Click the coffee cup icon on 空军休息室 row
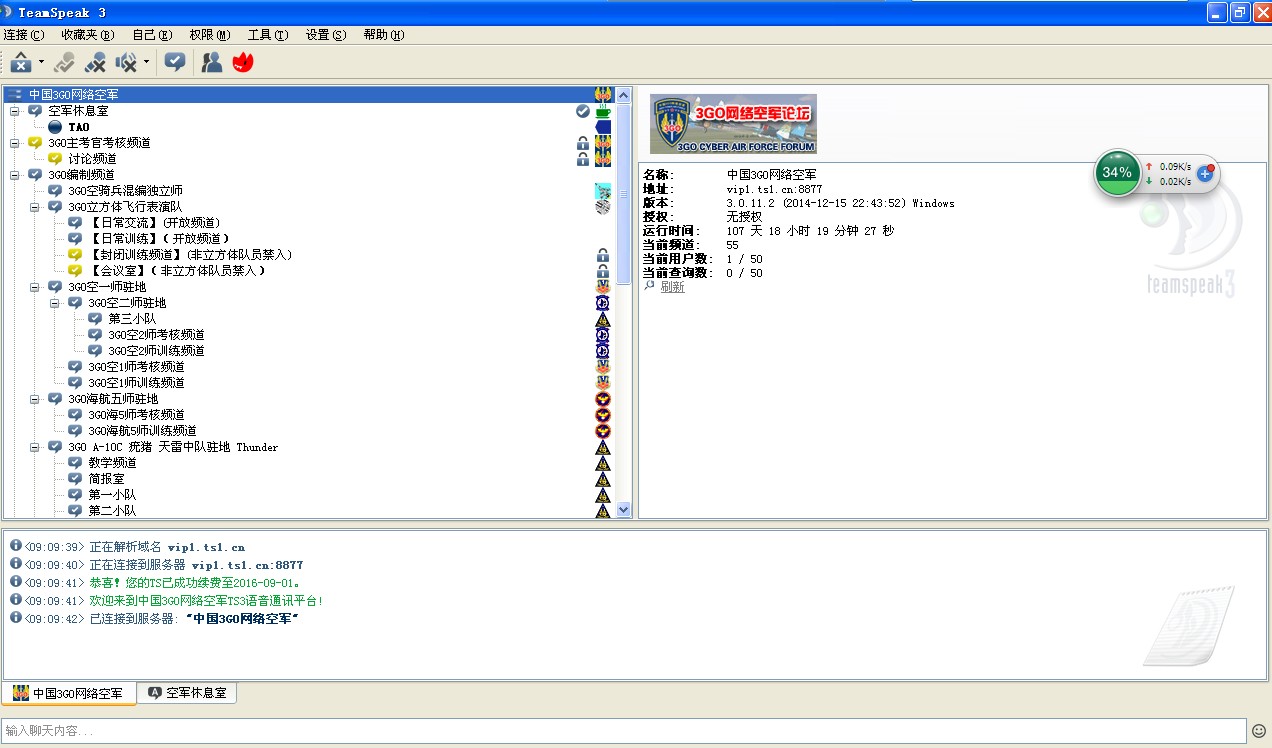The image size is (1272, 748). pos(603,111)
